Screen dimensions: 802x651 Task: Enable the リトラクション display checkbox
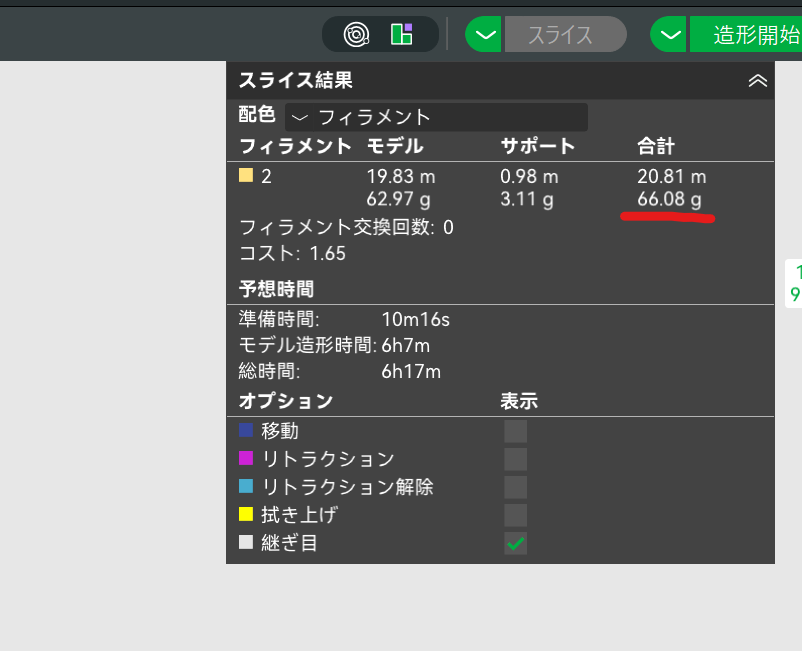515,459
